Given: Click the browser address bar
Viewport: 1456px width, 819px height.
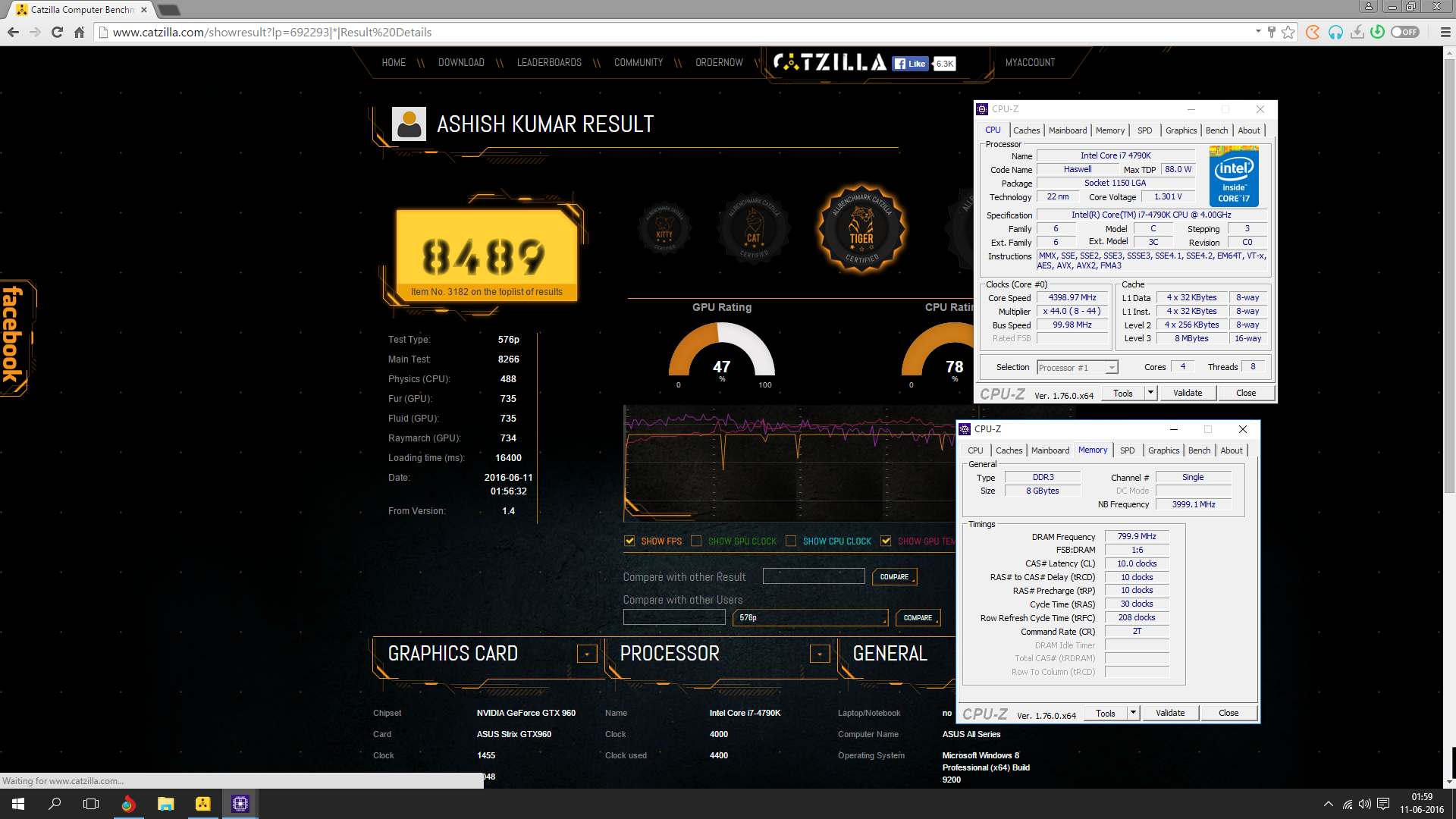Looking at the screenshot, I should (675, 32).
